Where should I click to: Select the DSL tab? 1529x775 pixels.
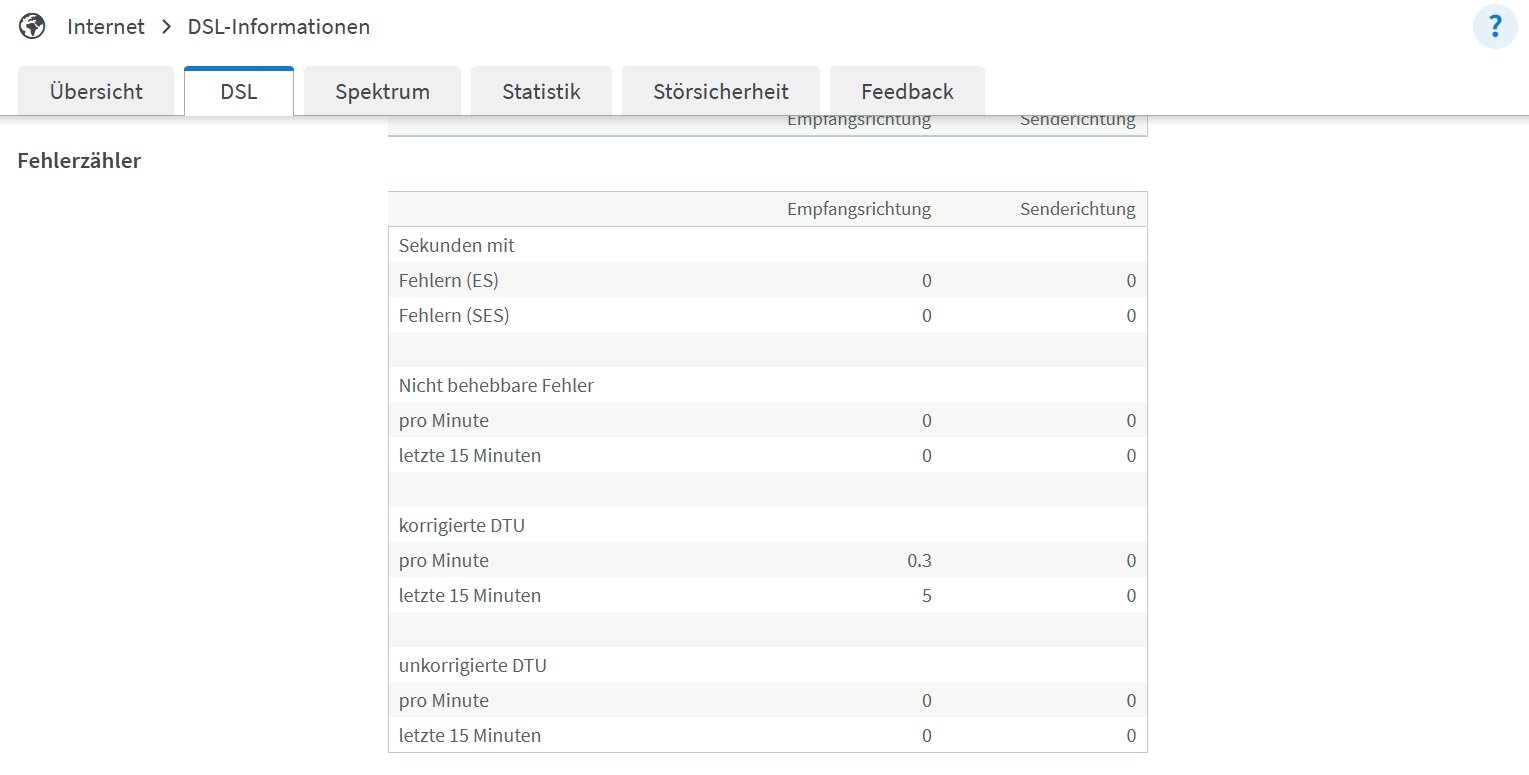[x=239, y=92]
